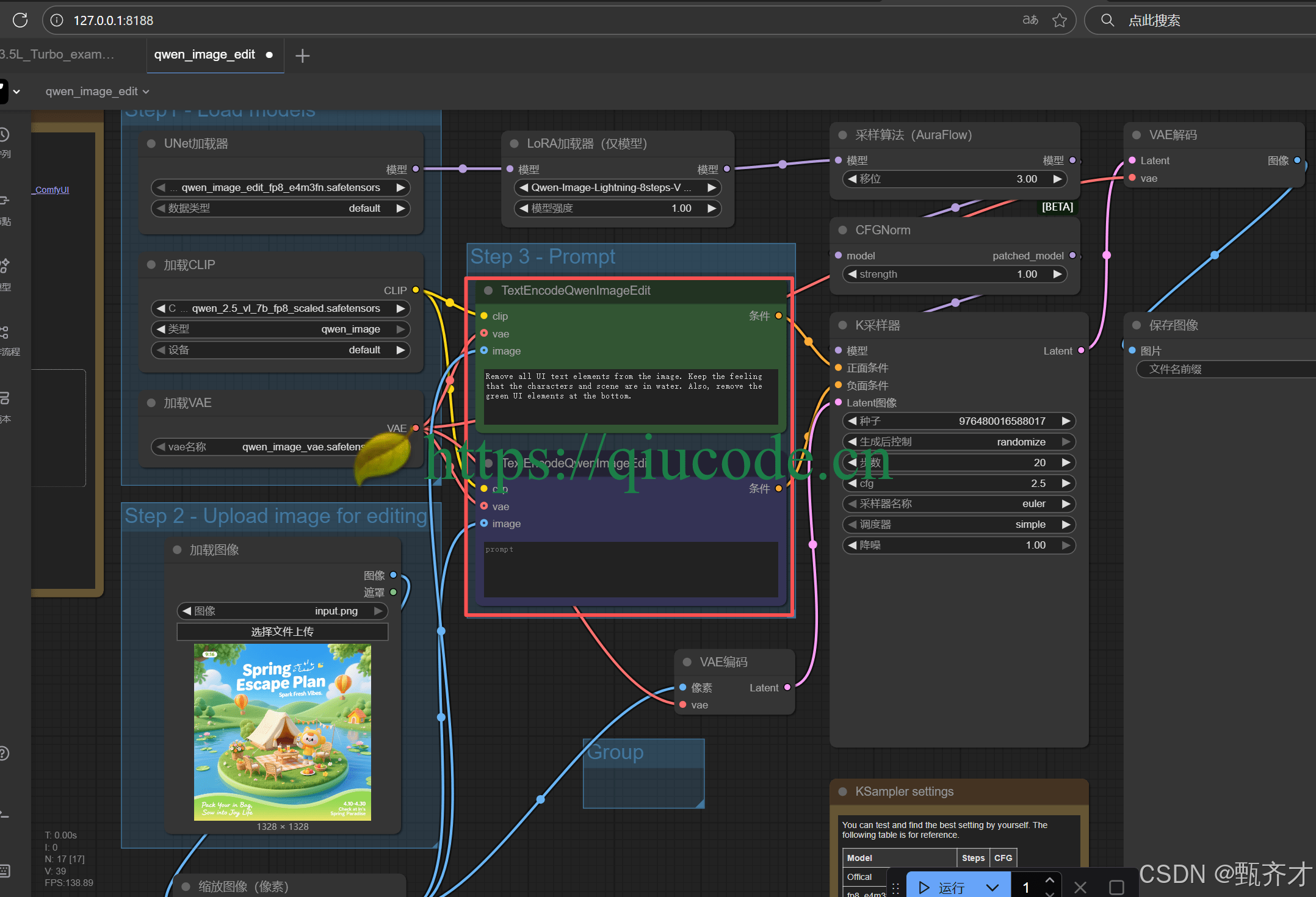
Task: Collapse the 加载CLIP node via its dot
Action: [x=151, y=265]
